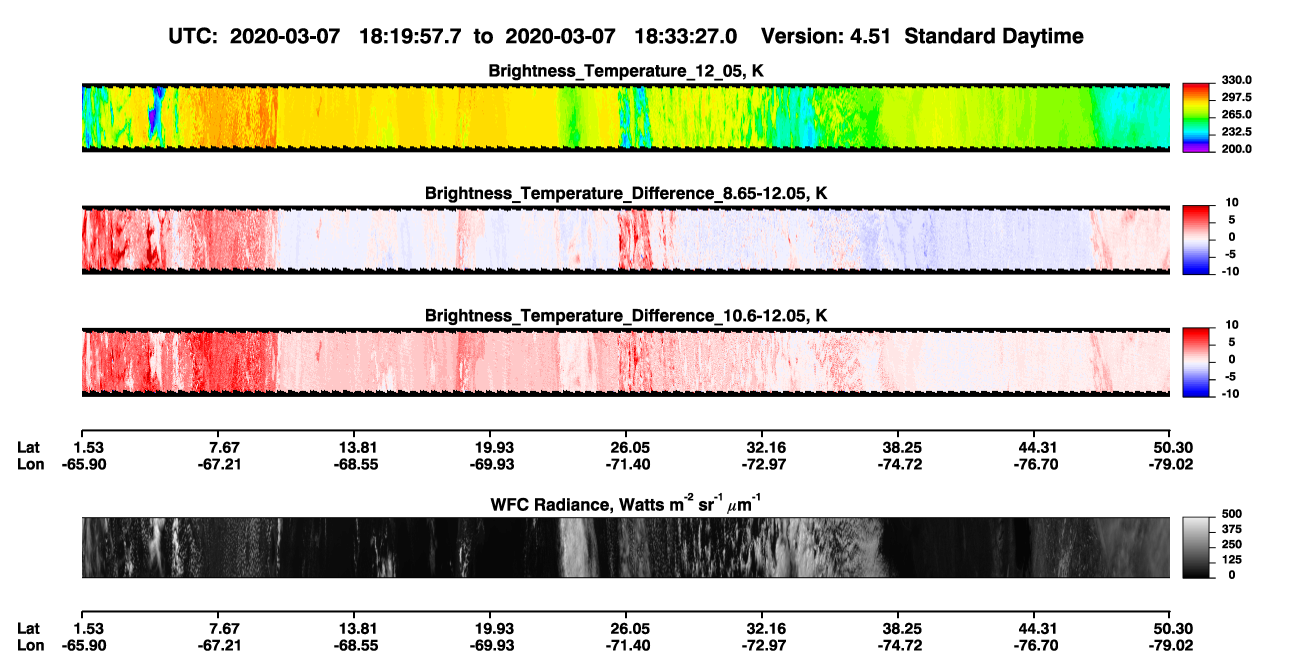This screenshot has height=667, width=1300.
Task: Click longitude '-74.72' on axis above WFC panel
Action: click(x=900, y=464)
